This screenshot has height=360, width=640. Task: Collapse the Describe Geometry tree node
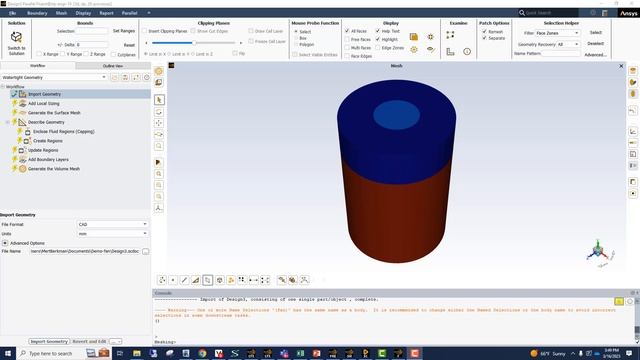(x=8, y=122)
